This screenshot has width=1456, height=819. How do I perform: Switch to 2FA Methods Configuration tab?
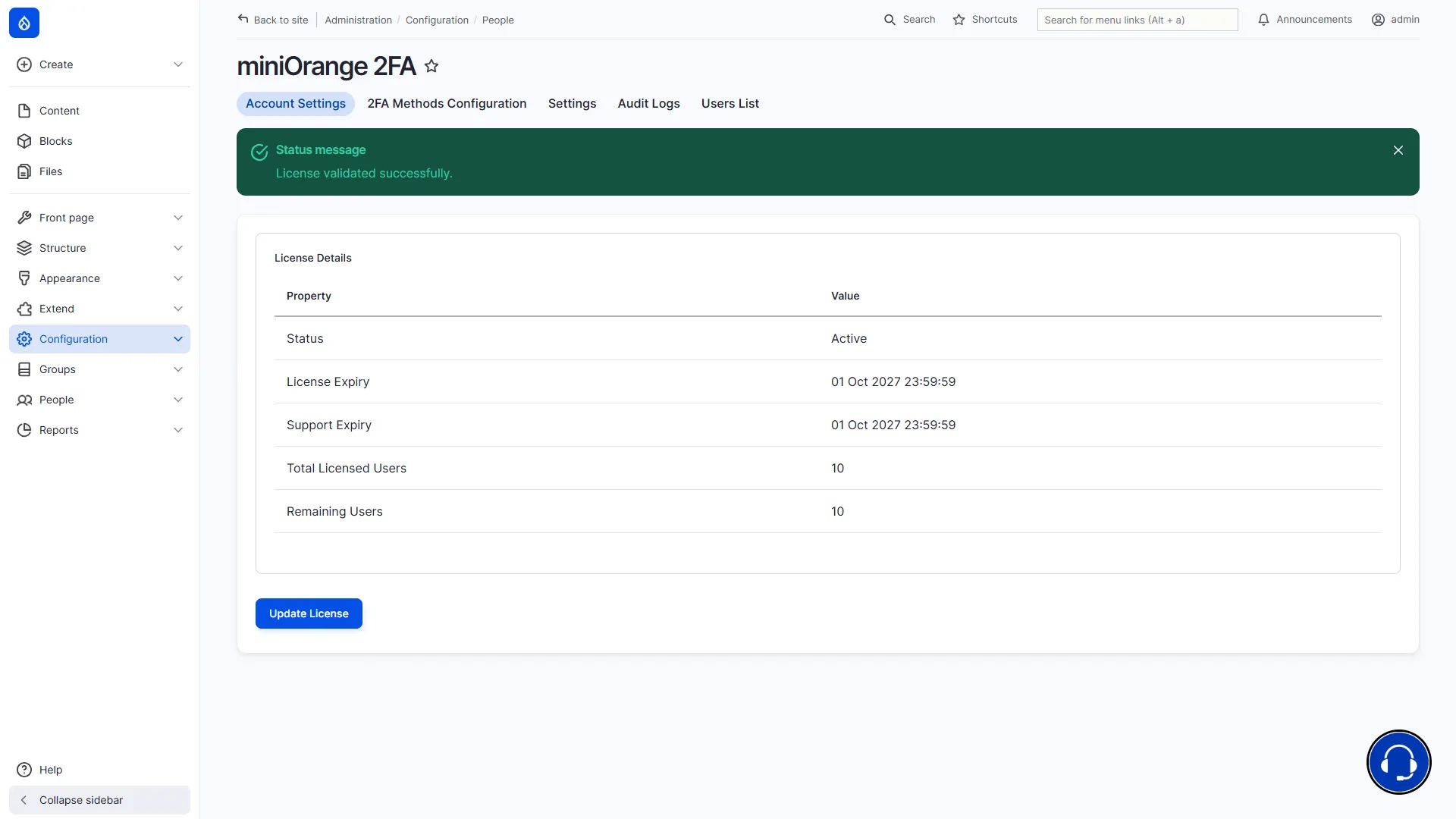click(447, 104)
